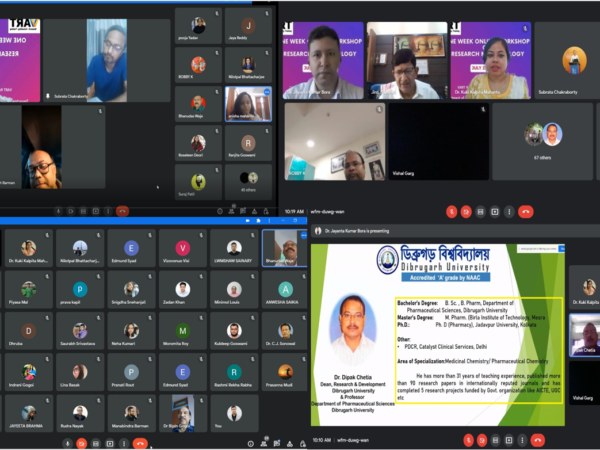Turn on red camera in the 10:10 AM call
This screenshot has width=600, height=450.
point(482,440)
